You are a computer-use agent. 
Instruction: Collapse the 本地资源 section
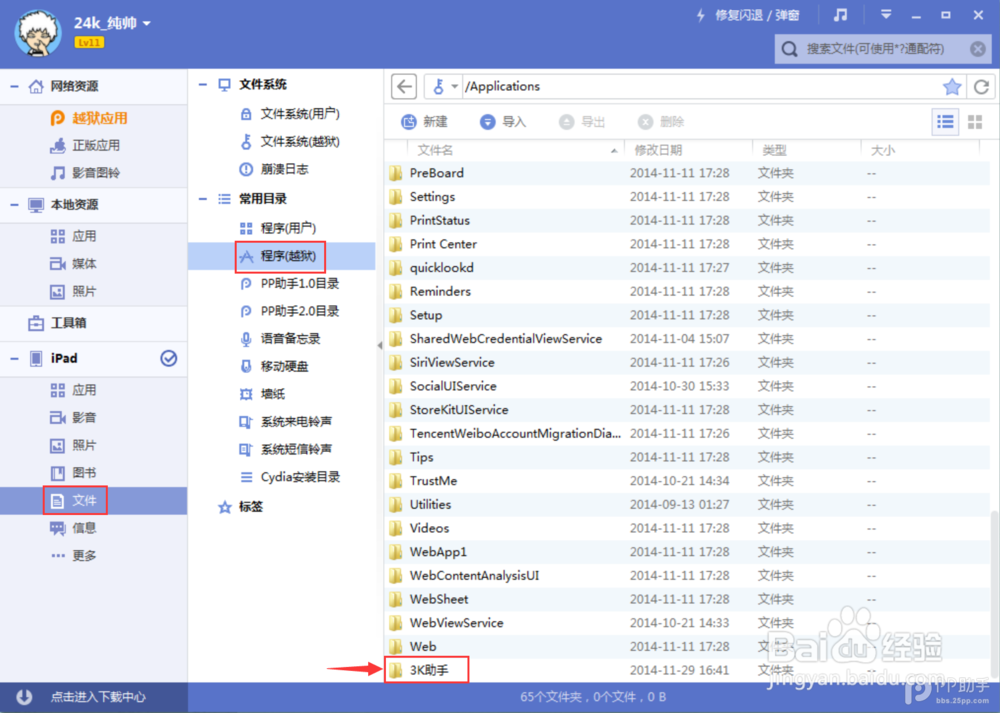pyautogui.click(x=14, y=205)
